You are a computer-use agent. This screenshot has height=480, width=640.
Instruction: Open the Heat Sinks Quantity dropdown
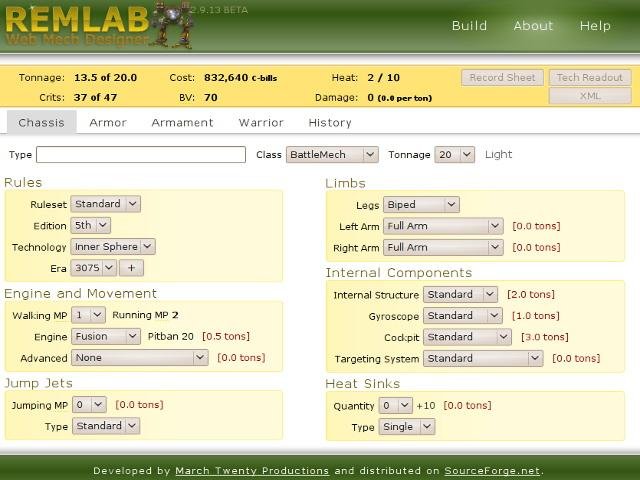(395, 405)
